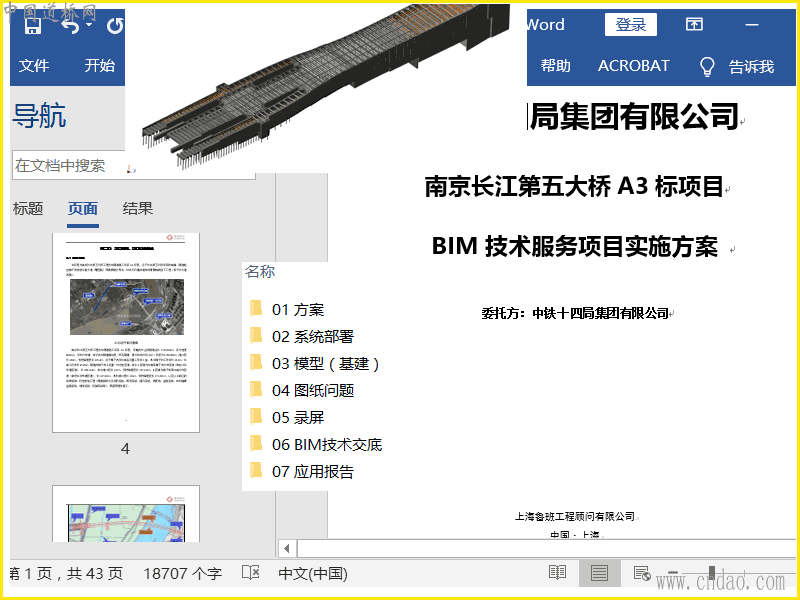Image resolution: width=800 pixels, height=600 pixels.
Task: Open the 文件 menu tab
Action: click(34, 65)
